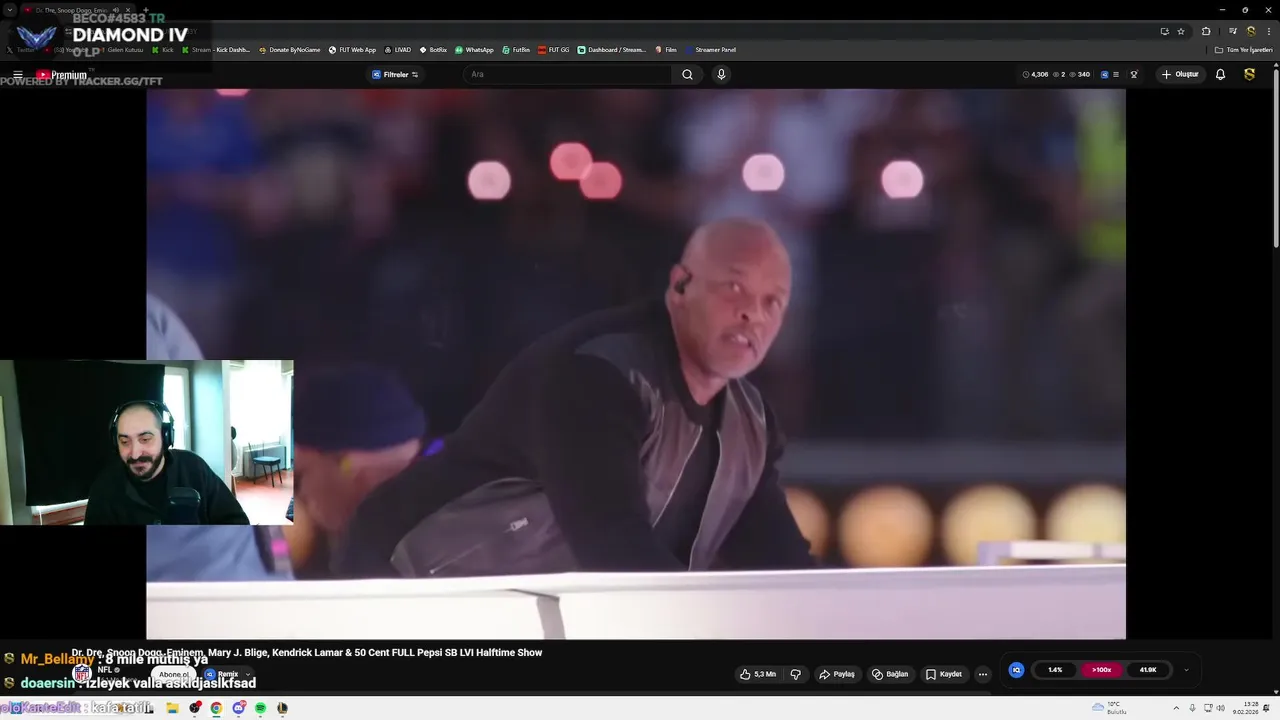
Task: Open the WhatsApp bookmark
Action: click(474, 50)
